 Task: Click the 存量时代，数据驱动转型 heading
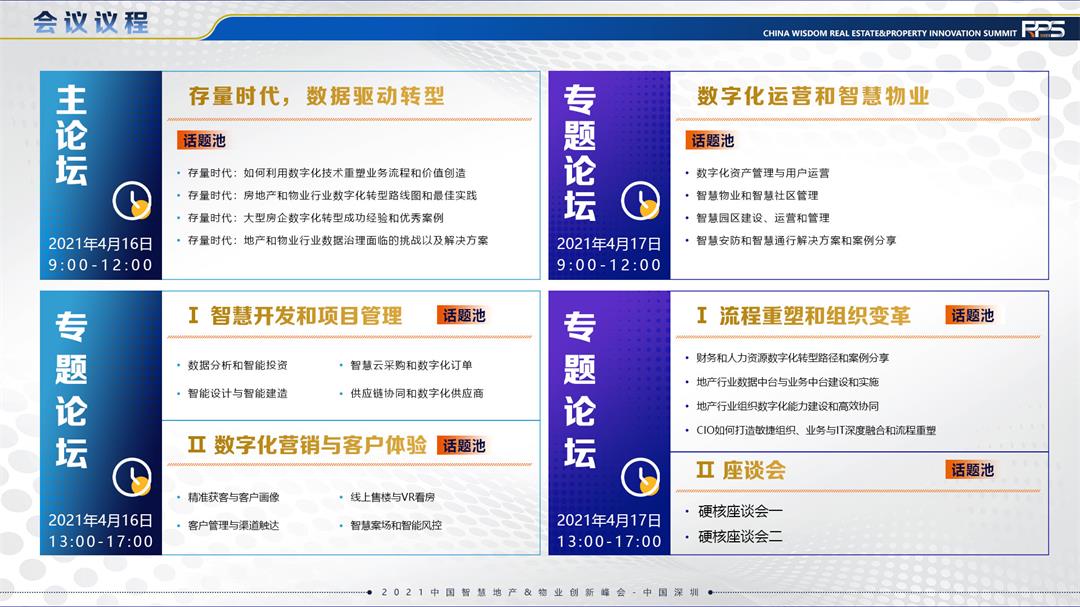(x=316, y=96)
